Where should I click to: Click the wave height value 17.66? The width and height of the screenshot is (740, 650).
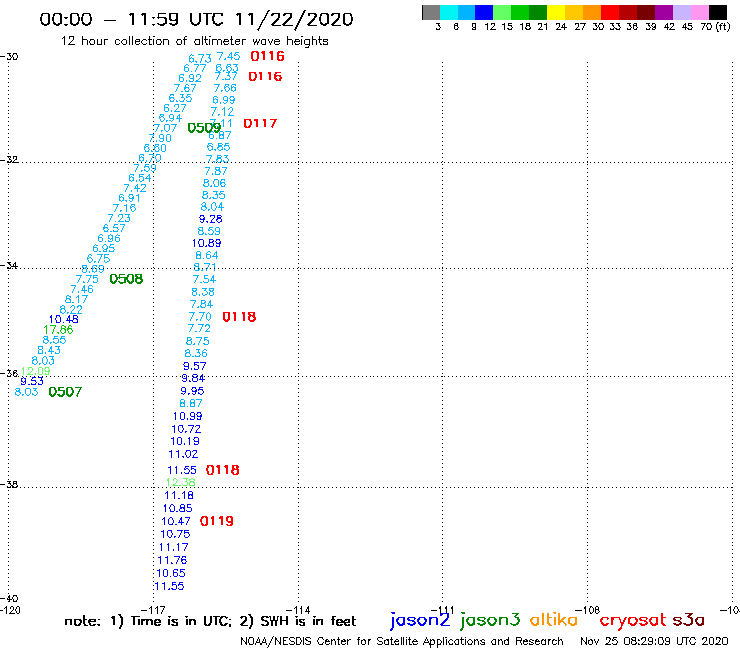(58, 330)
